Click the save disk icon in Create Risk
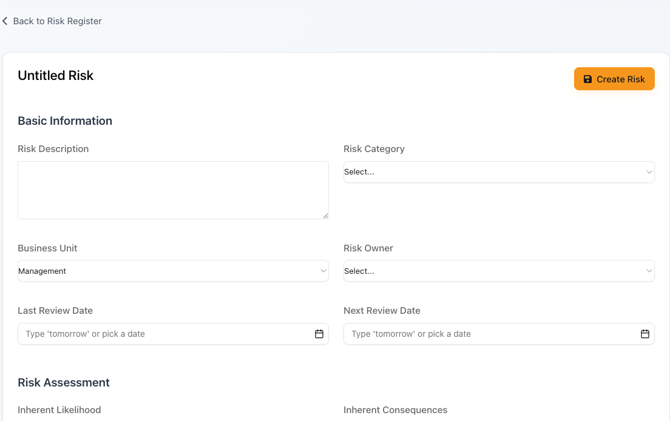The height and width of the screenshot is (421, 670). [588, 79]
